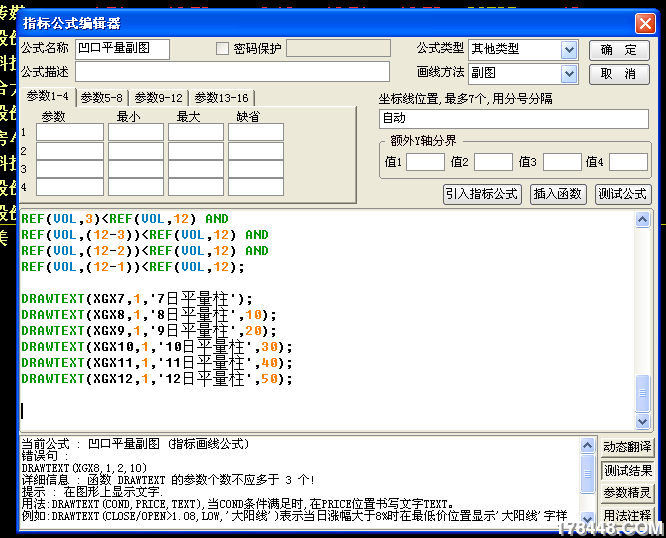Click the REF(VOL,3) code line
666x538 pixels.
125,219
